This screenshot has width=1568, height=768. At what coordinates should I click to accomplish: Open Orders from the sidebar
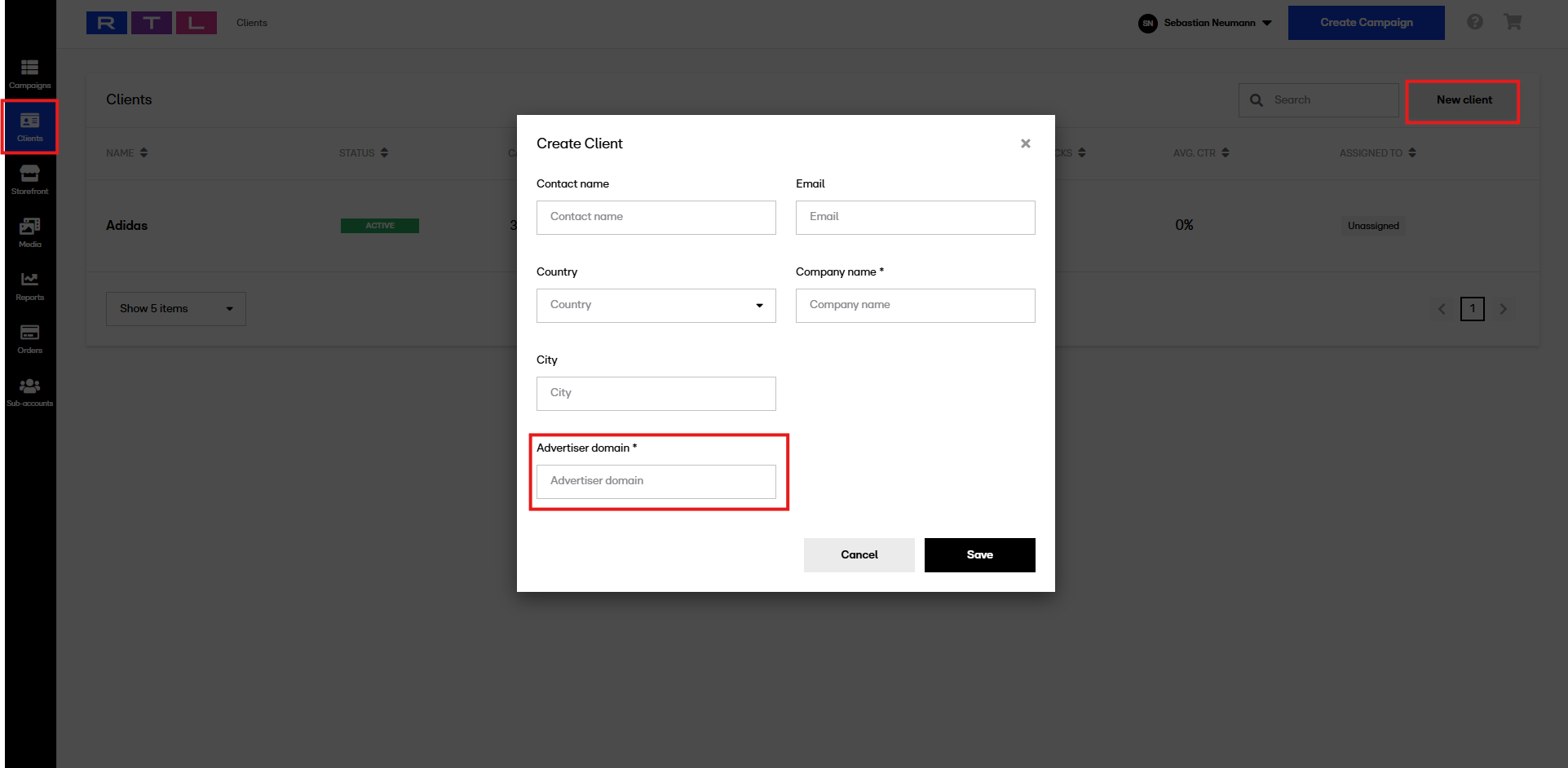[x=29, y=338]
